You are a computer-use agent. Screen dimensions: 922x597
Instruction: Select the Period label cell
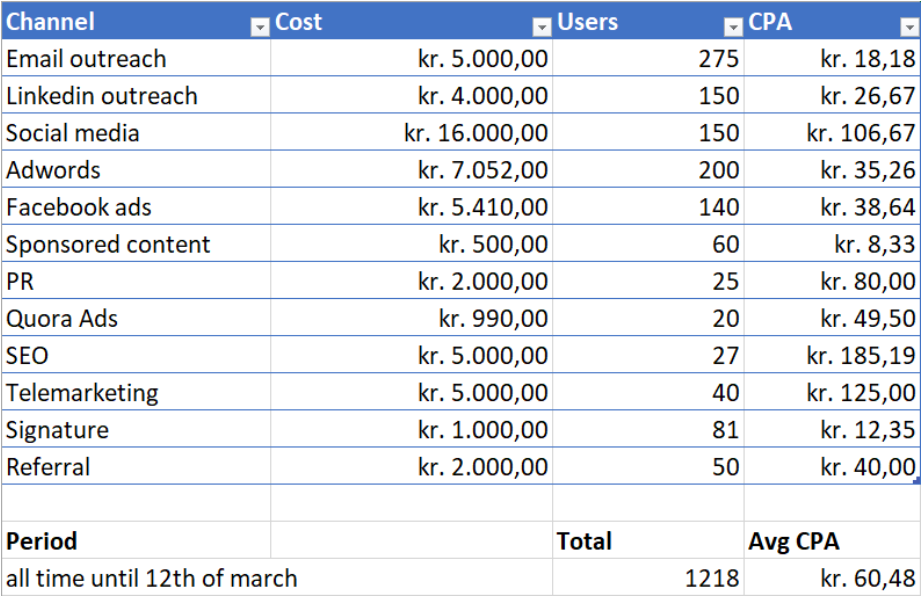tap(136, 540)
